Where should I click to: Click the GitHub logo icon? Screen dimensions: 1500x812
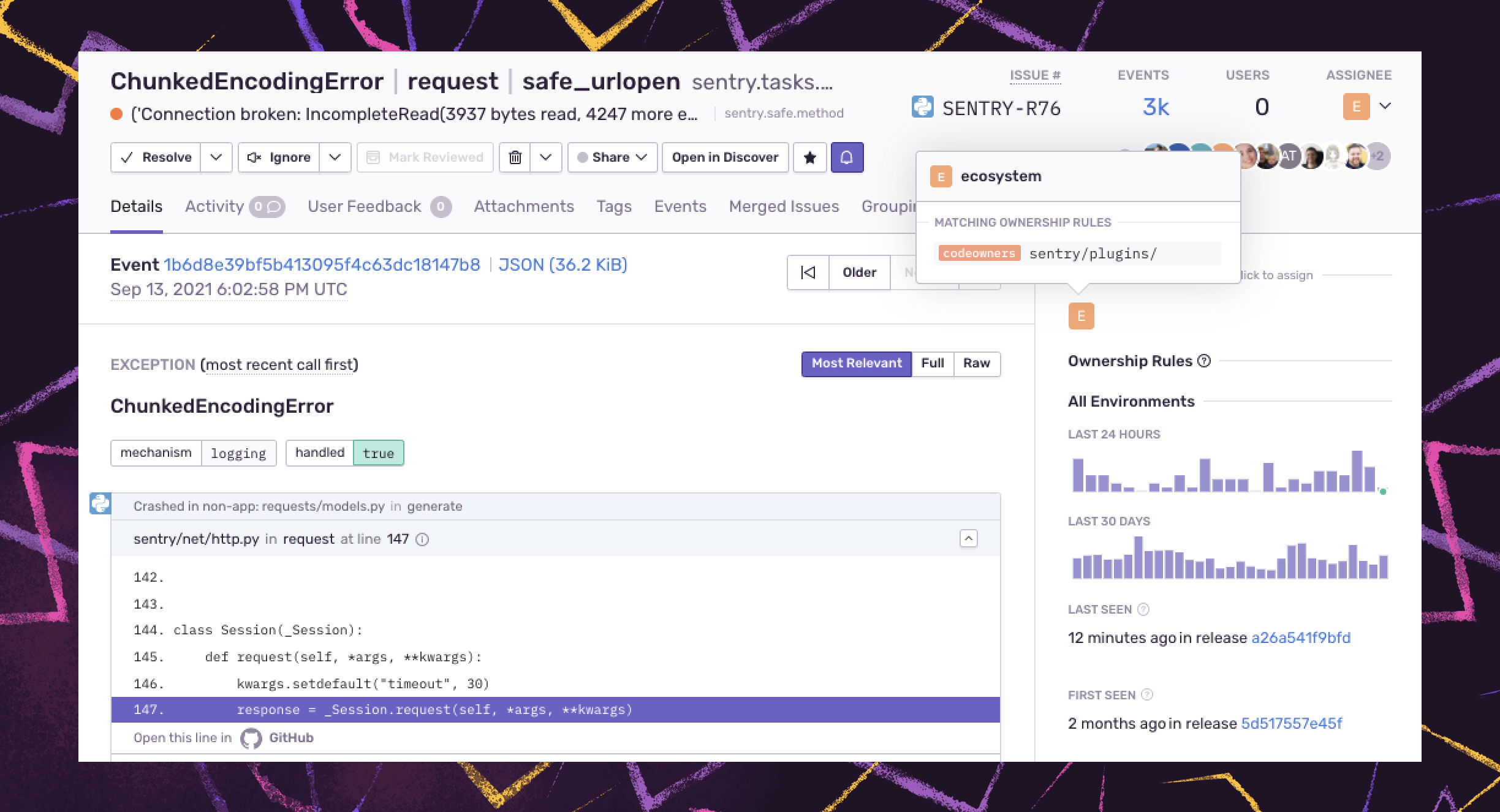(x=251, y=738)
